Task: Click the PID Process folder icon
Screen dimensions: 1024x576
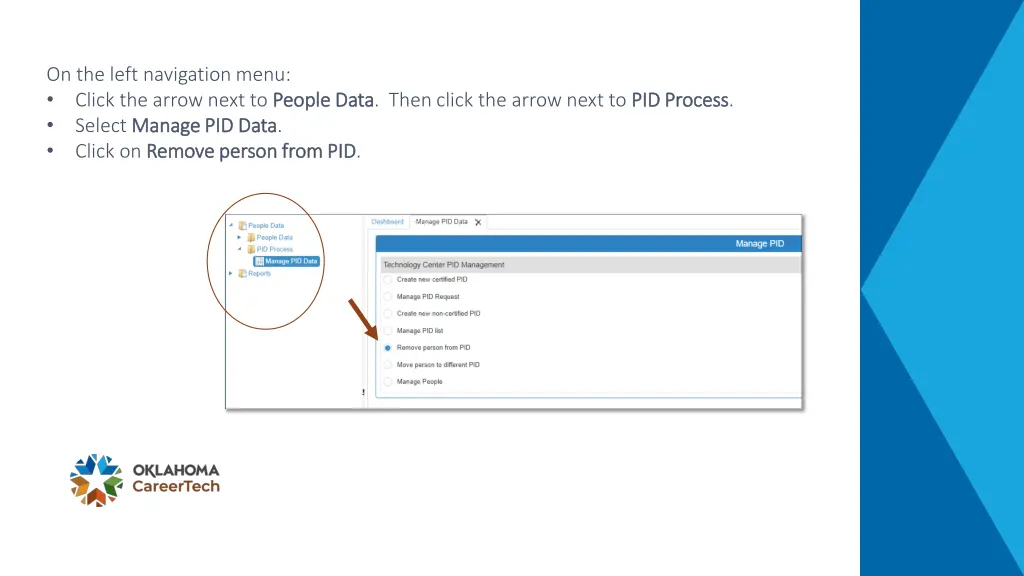Action: [251, 249]
